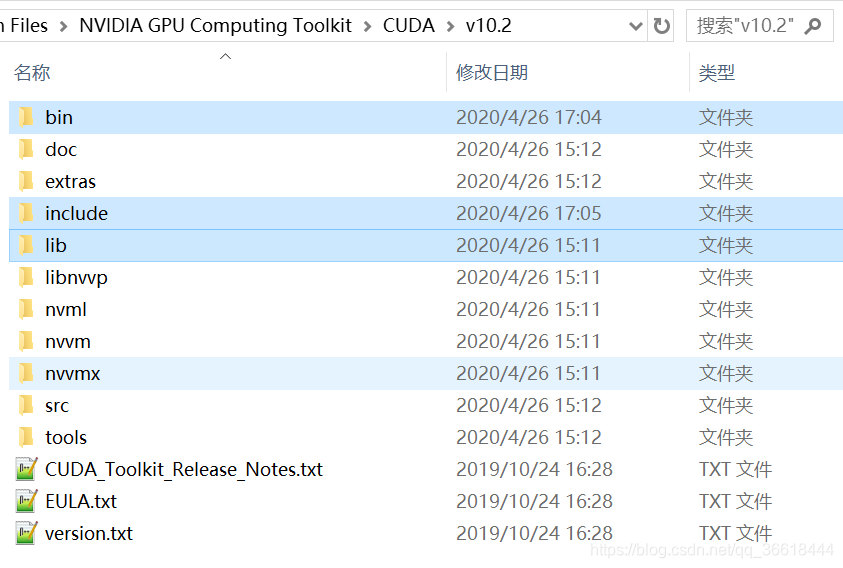The width and height of the screenshot is (843, 568).
Task: Select EULA.txt file name
Action: pos(81,501)
